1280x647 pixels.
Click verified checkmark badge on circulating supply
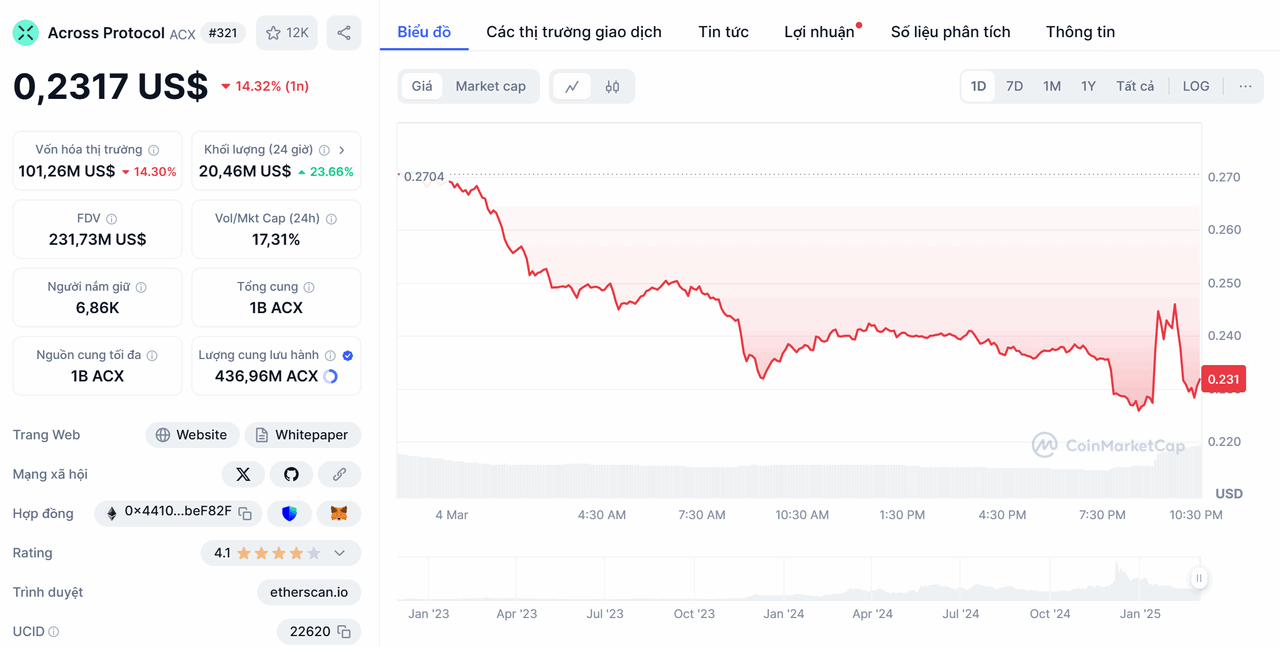[x=347, y=355]
